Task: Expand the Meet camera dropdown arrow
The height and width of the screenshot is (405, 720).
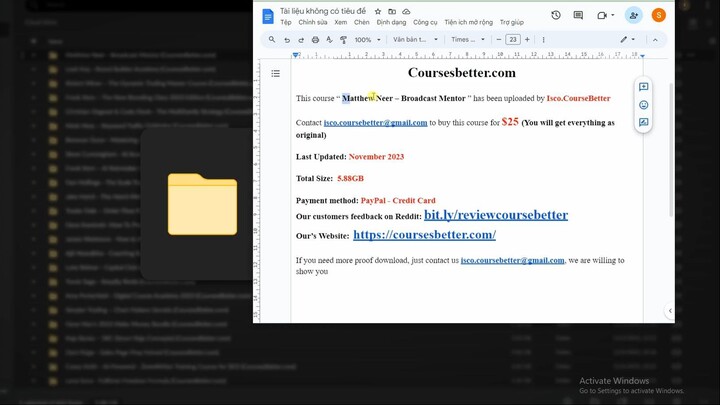Action: click(613, 15)
